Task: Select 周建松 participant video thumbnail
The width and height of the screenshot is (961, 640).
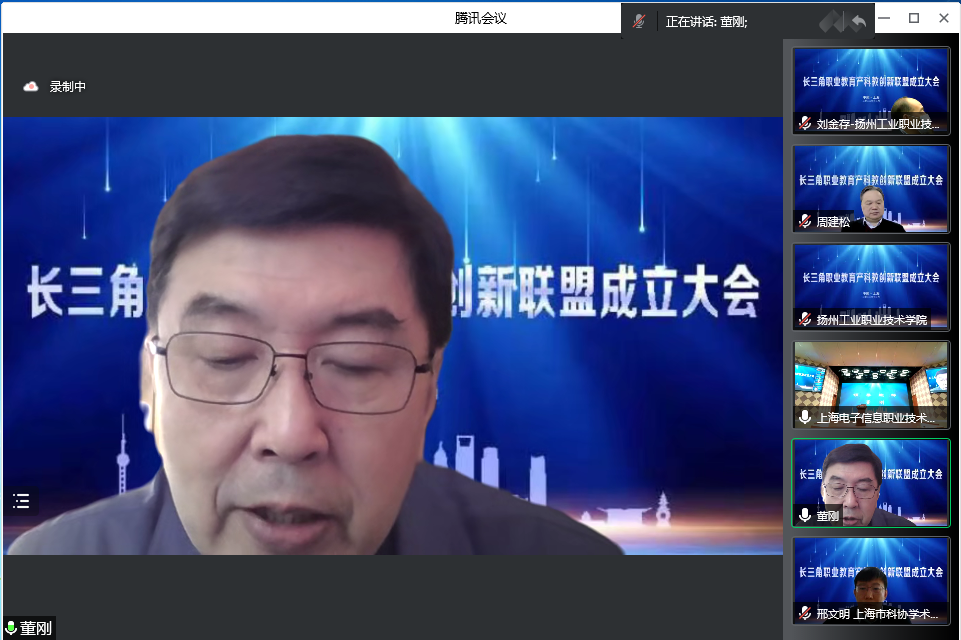Action: click(x=871, y=186)
